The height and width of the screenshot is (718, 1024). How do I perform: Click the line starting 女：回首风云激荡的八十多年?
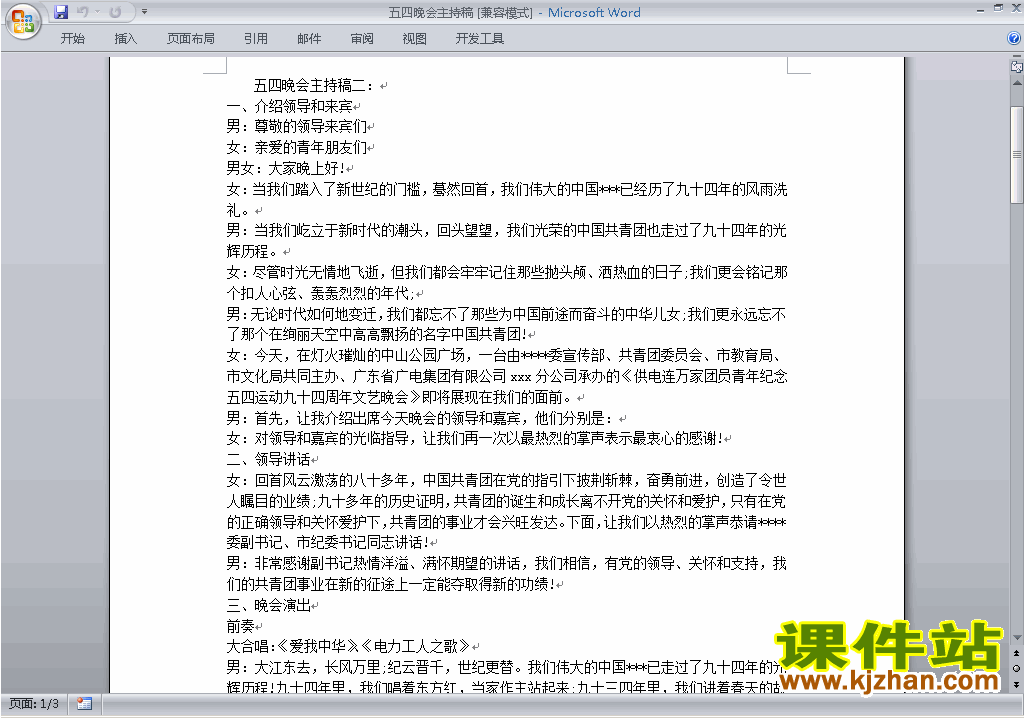(x=507, y=480)
